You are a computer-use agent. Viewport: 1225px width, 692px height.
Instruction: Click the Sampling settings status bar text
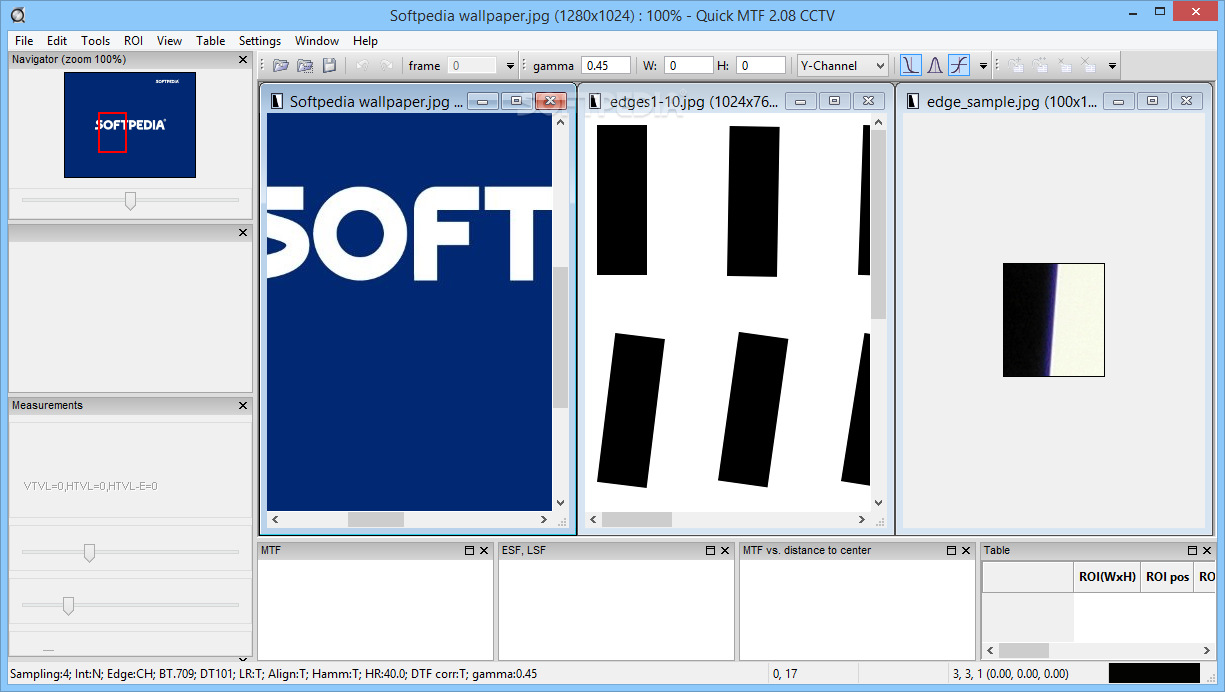coord(273,674)
